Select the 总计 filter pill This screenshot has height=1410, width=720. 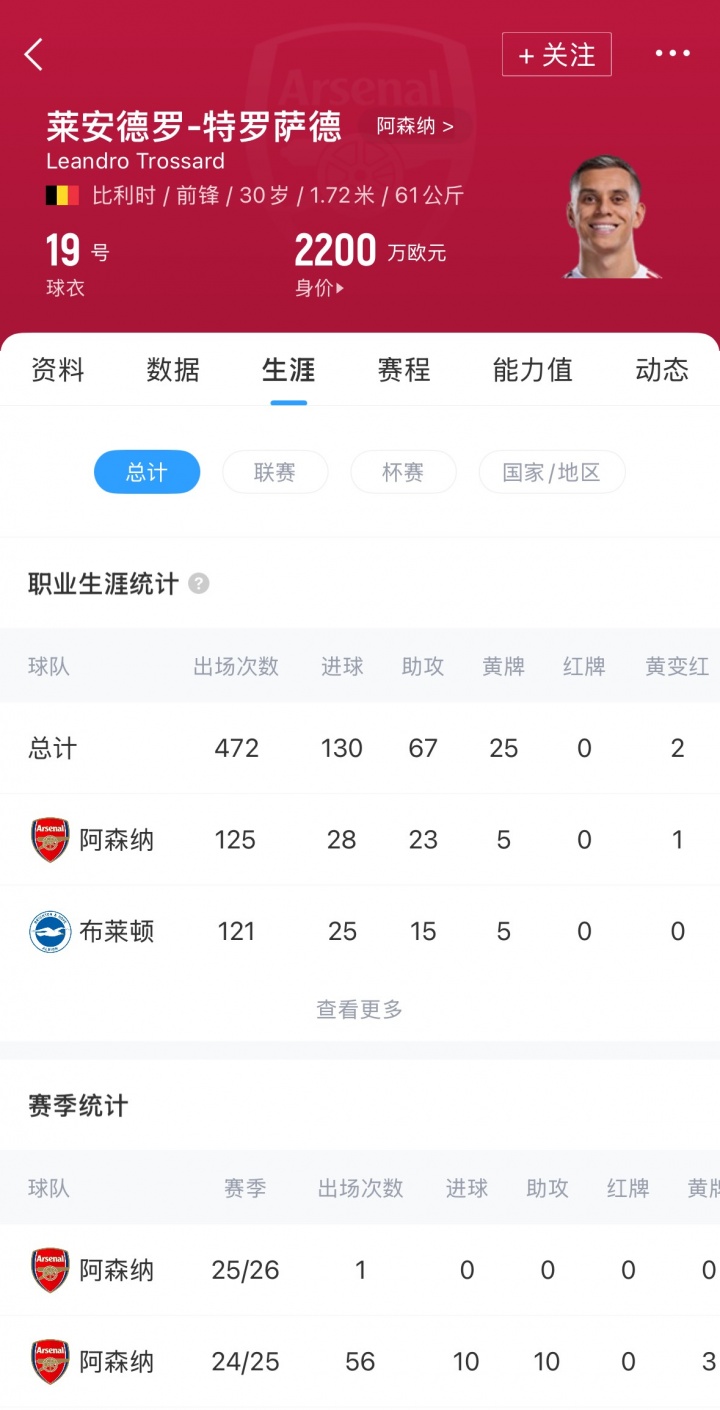(x=147, y=473)
